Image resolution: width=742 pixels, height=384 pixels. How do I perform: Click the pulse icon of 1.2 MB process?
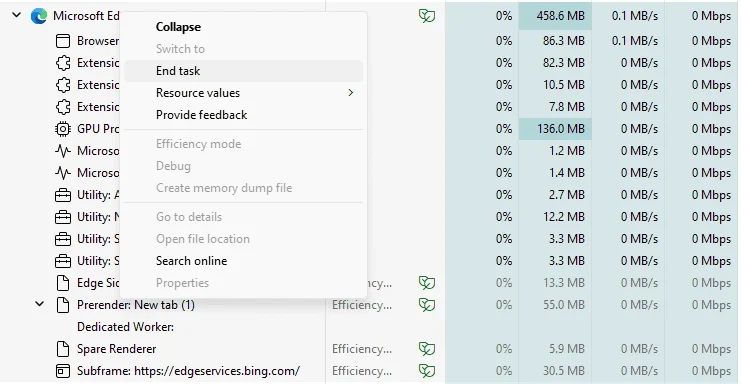[63, 151]
